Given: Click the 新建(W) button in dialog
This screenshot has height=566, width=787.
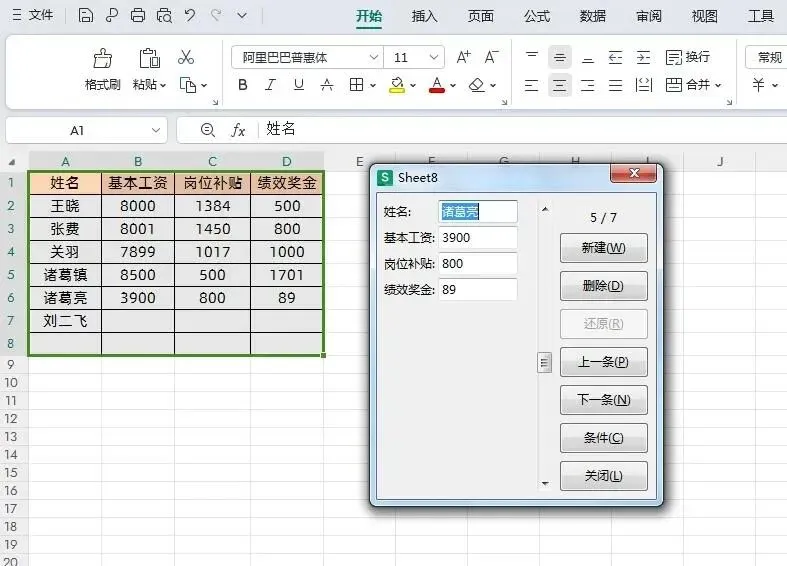Looking at the screenshot, I should (603, 248).
